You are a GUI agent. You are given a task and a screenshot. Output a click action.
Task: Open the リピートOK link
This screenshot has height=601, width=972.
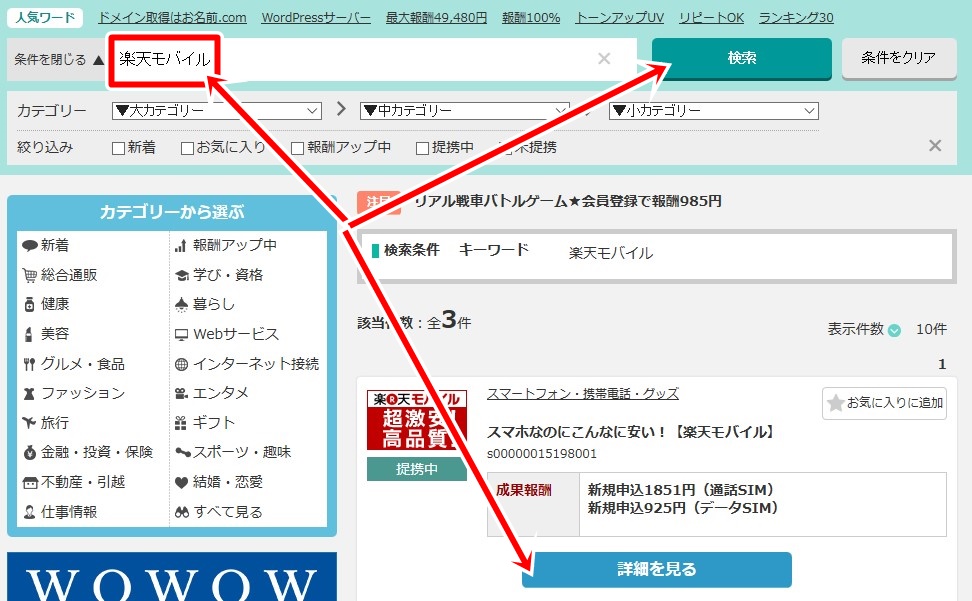[x=711, y=18]
